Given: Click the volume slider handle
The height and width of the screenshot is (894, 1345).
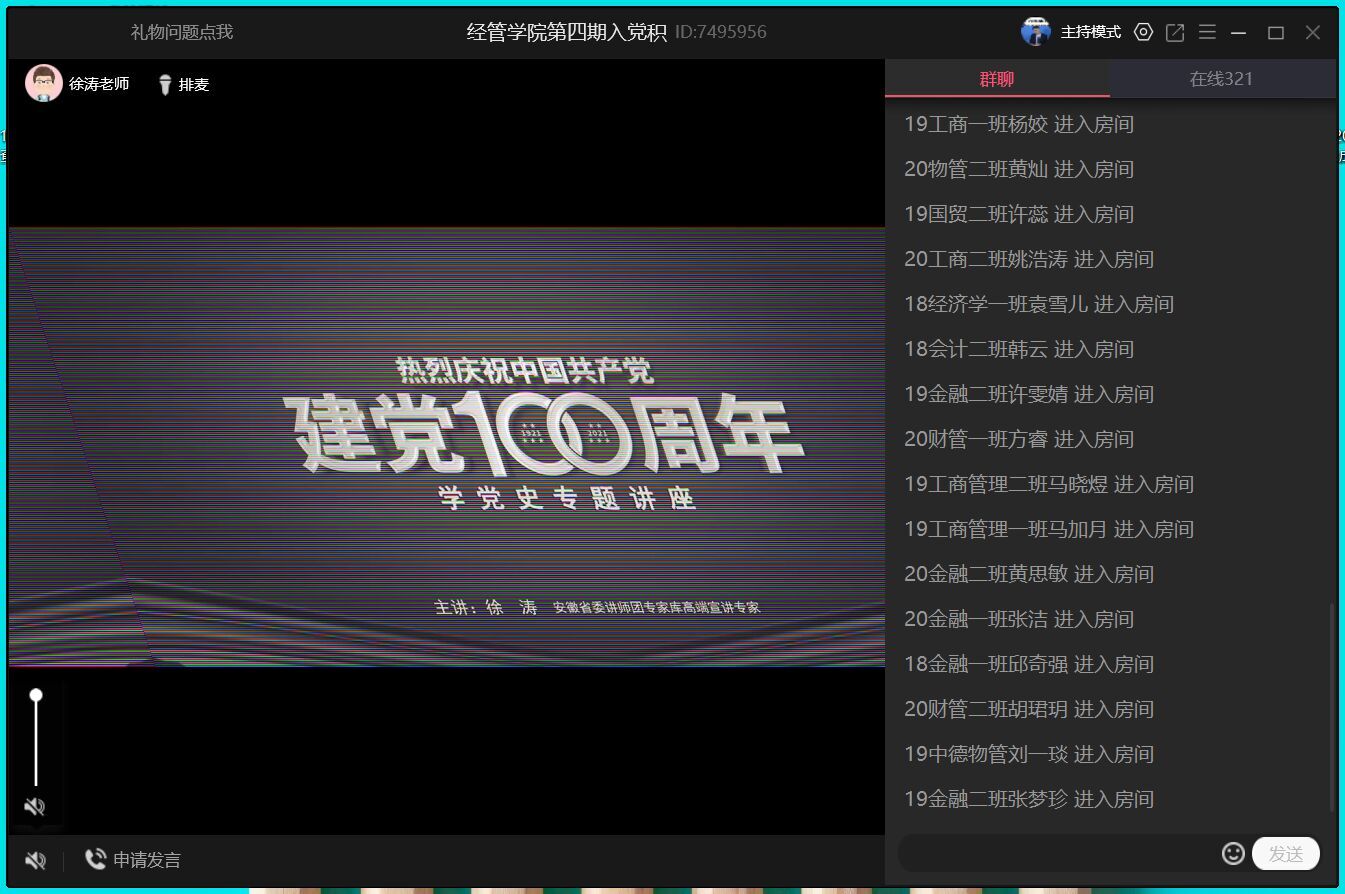Looking at the screenshot, I should 36,695.
